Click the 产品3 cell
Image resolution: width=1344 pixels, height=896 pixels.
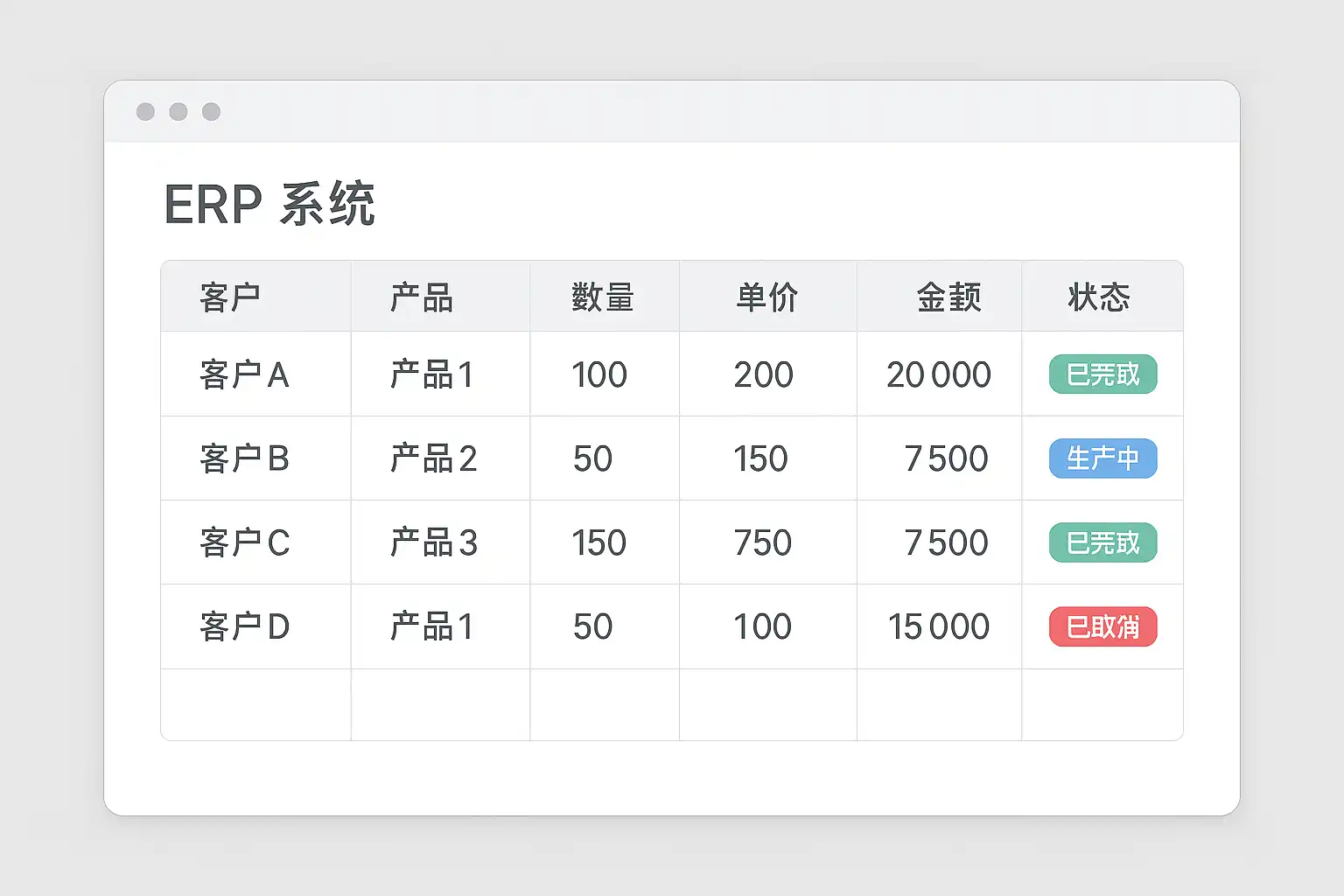click(x=433, y=542)
